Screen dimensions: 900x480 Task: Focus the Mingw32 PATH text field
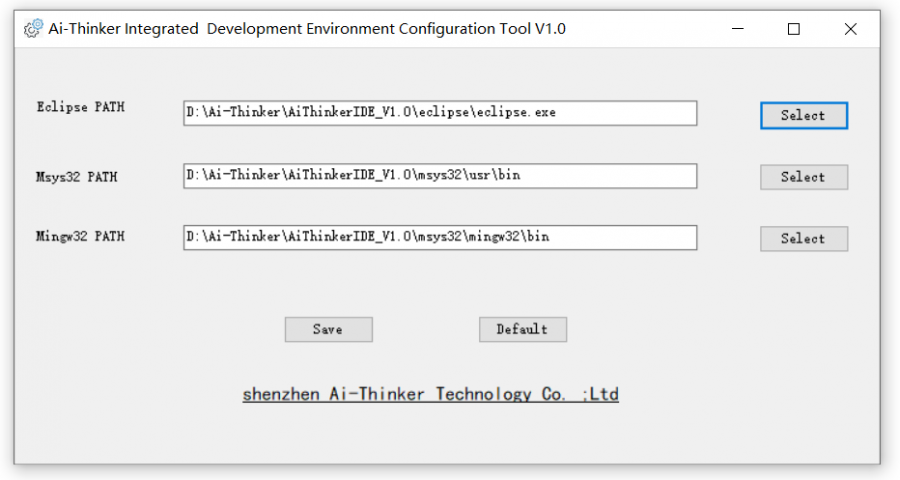tap(440, 237)
